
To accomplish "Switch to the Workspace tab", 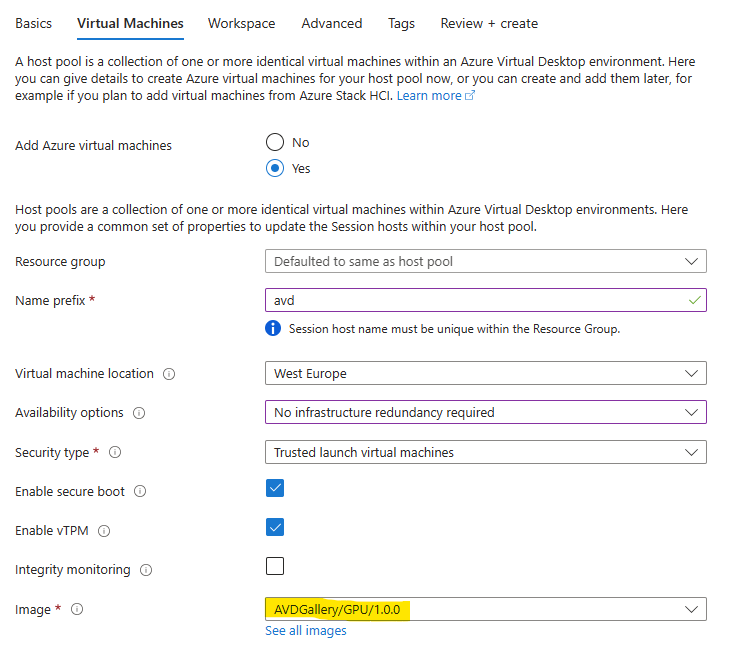I will pyautogui.click(x=241, y=23).
